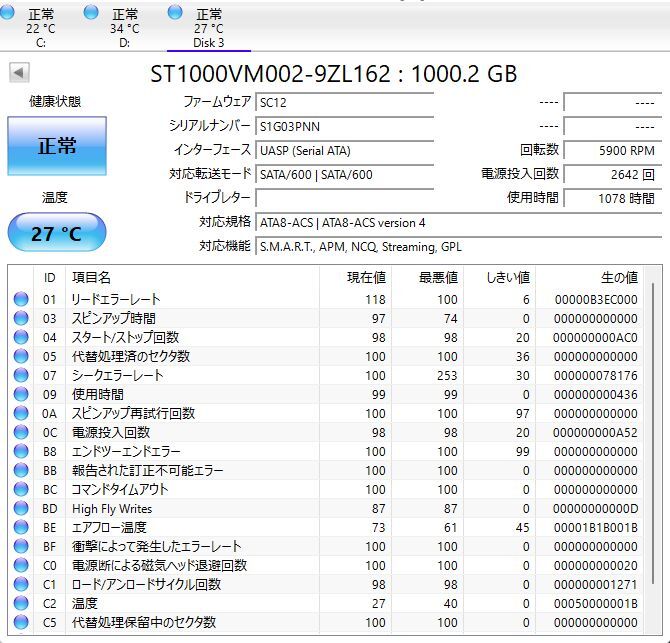Click the previous disk arrow button
Screen dimensions: 670x643
pyautogui.click(x=19, y=73)
